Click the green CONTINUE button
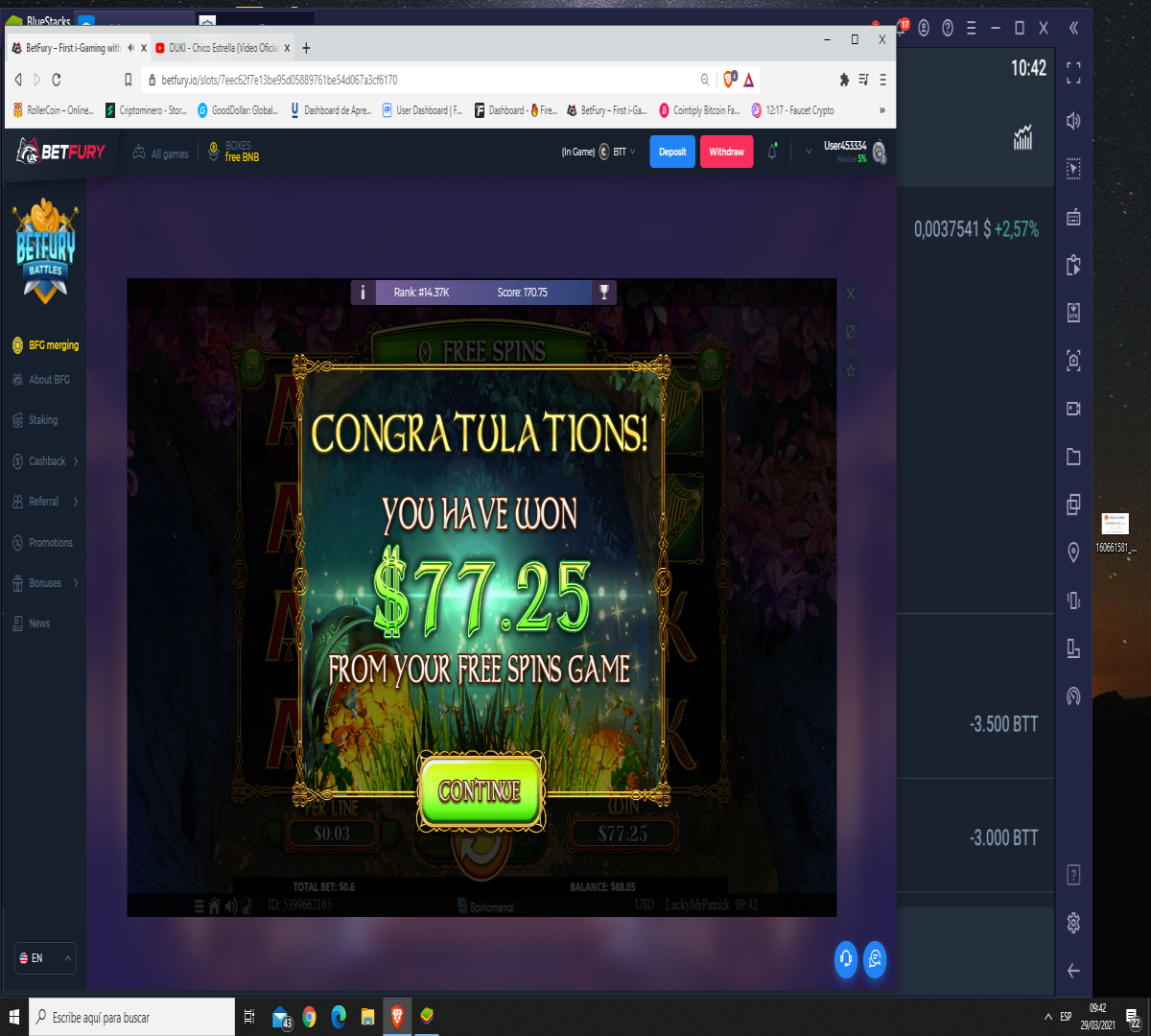This screenshot has width=1151, height=1036. click(481, 790)
